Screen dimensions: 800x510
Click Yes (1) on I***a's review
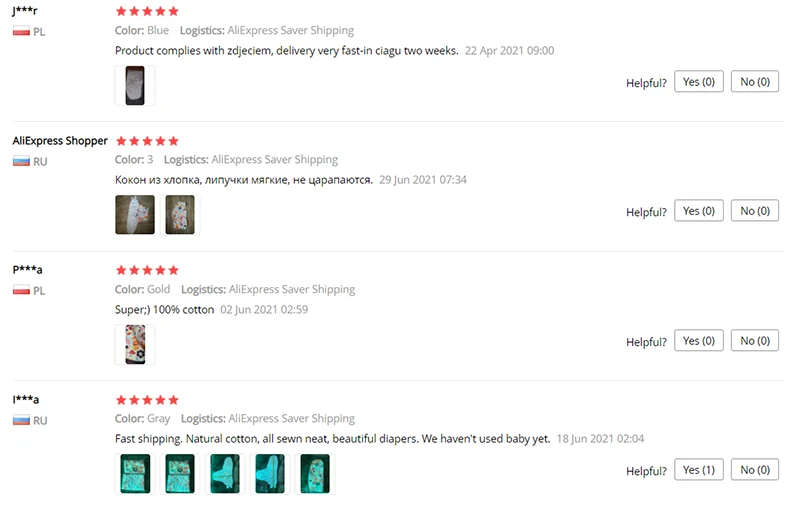[698, 470]
